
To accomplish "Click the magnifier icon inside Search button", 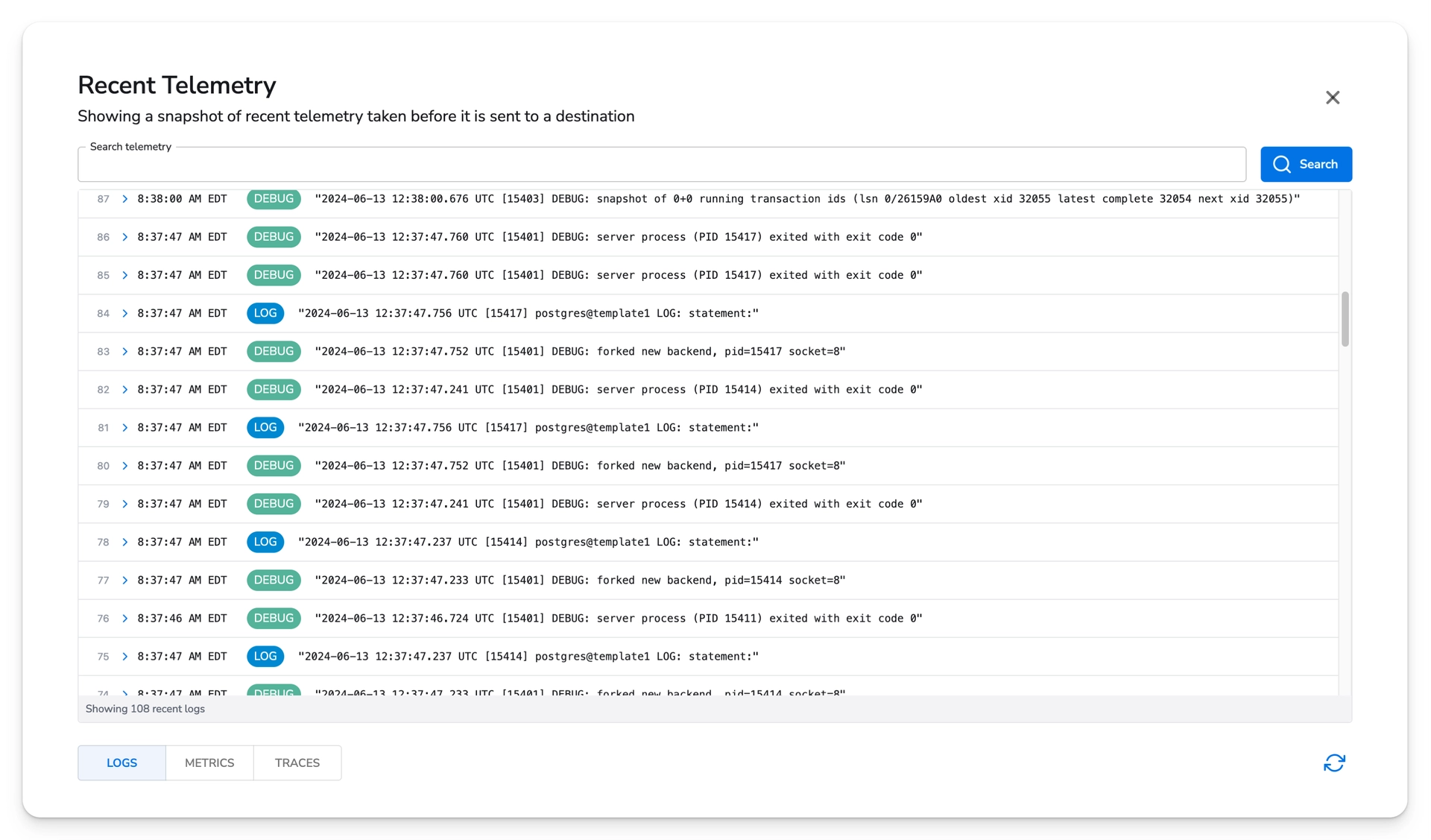I will 1283,164.
